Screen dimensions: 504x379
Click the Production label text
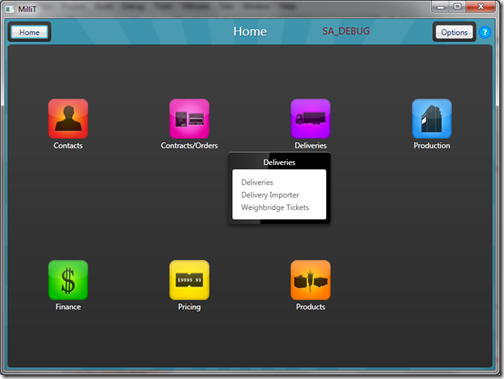tap(432, 146)
